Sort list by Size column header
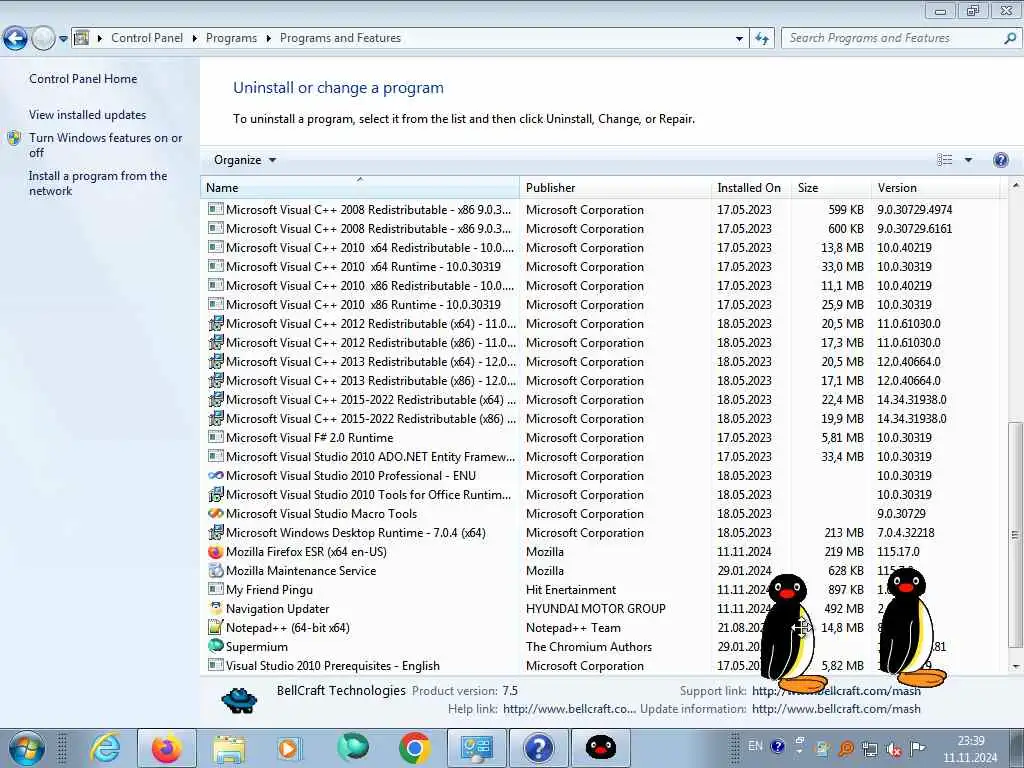This screenshot has width=1024, height=768. click(x=831, y=187)
